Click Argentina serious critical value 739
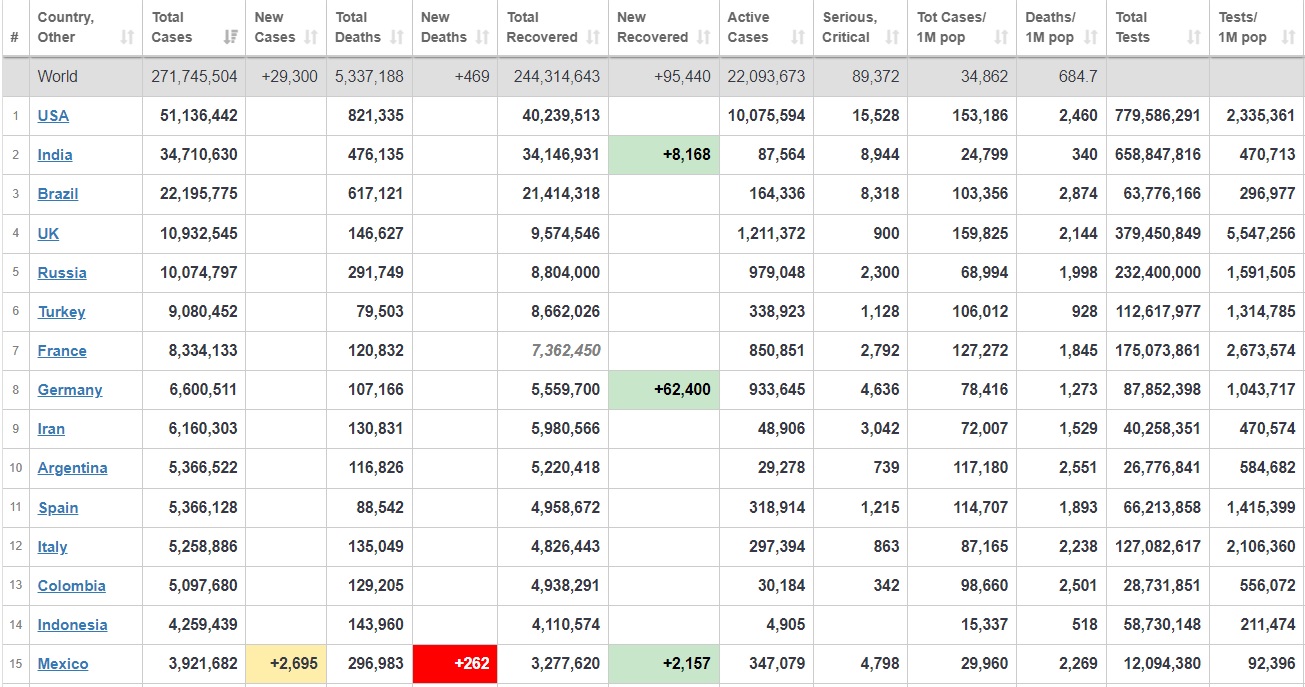 pos(886,468)
